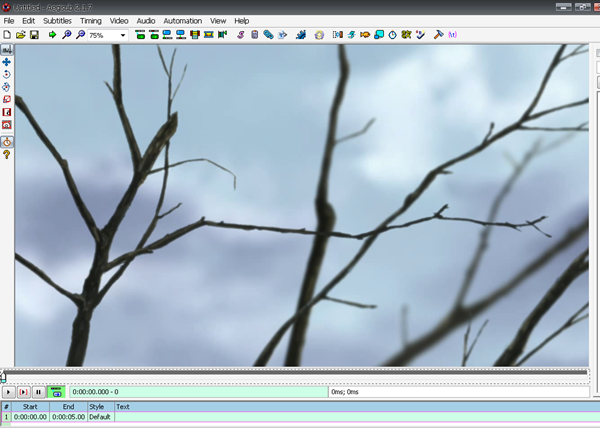Click the Text column header
600x428 pixels.
coord(357,407)
